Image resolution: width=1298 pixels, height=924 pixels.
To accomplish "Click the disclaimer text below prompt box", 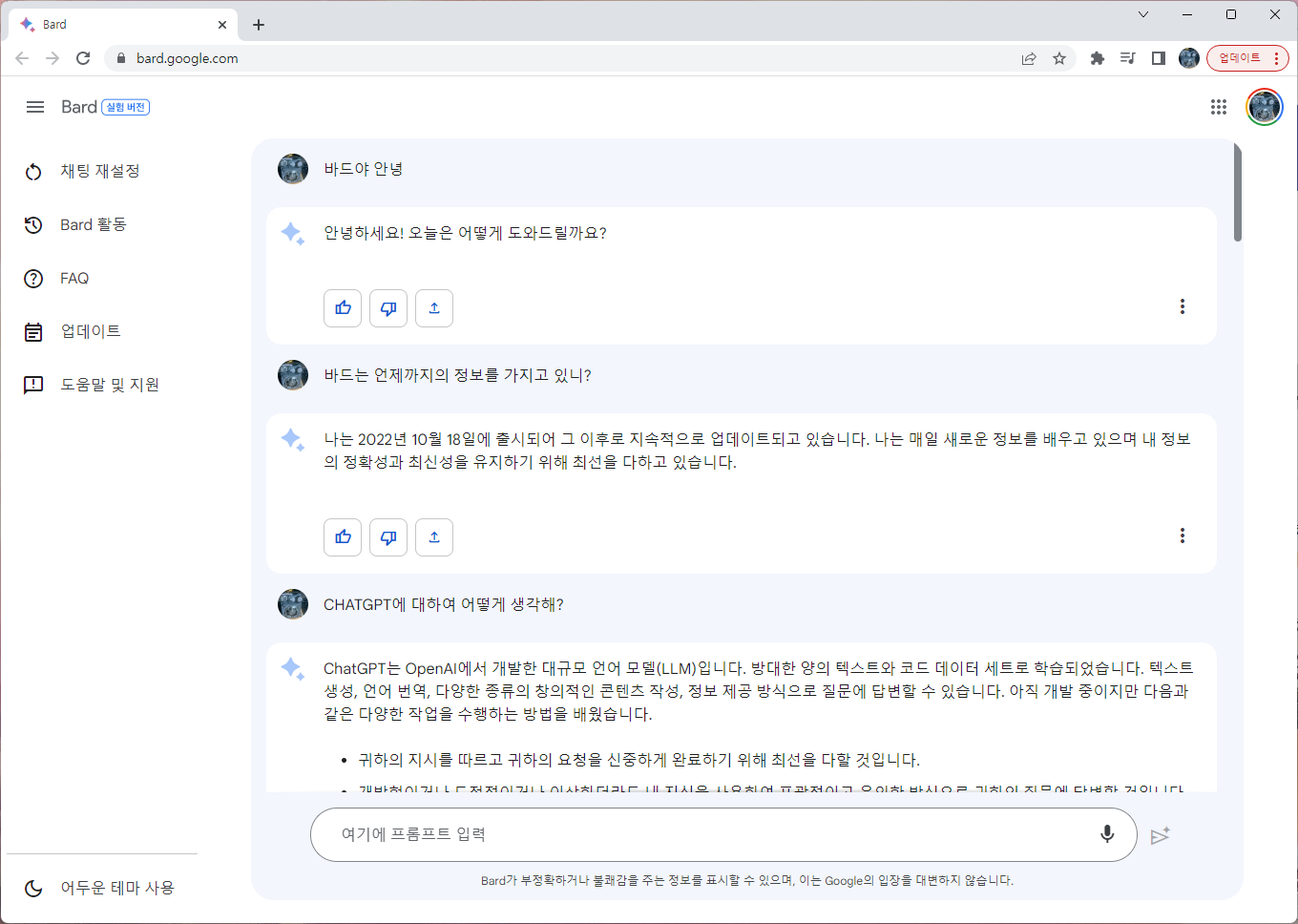I will [747, 880].
